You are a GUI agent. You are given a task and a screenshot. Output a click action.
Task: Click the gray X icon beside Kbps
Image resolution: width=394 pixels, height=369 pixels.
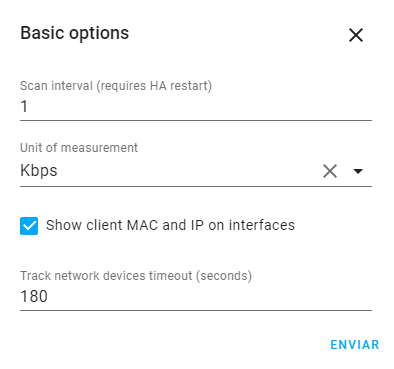[x=330, y=171]
